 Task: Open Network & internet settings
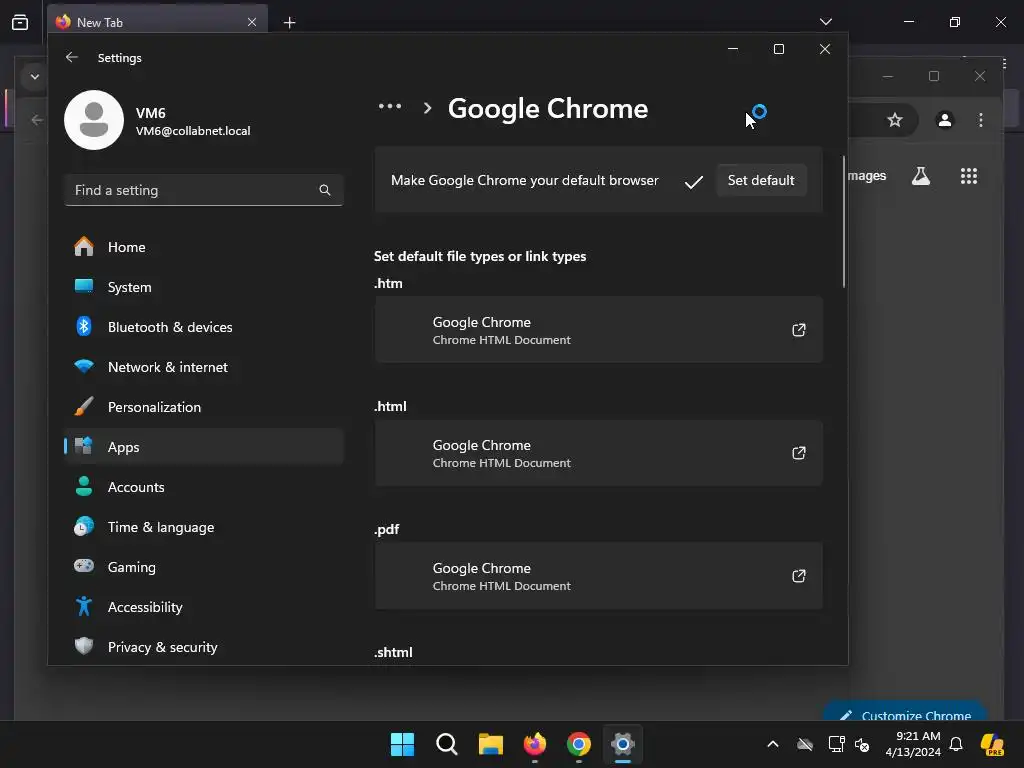[204, 367]
